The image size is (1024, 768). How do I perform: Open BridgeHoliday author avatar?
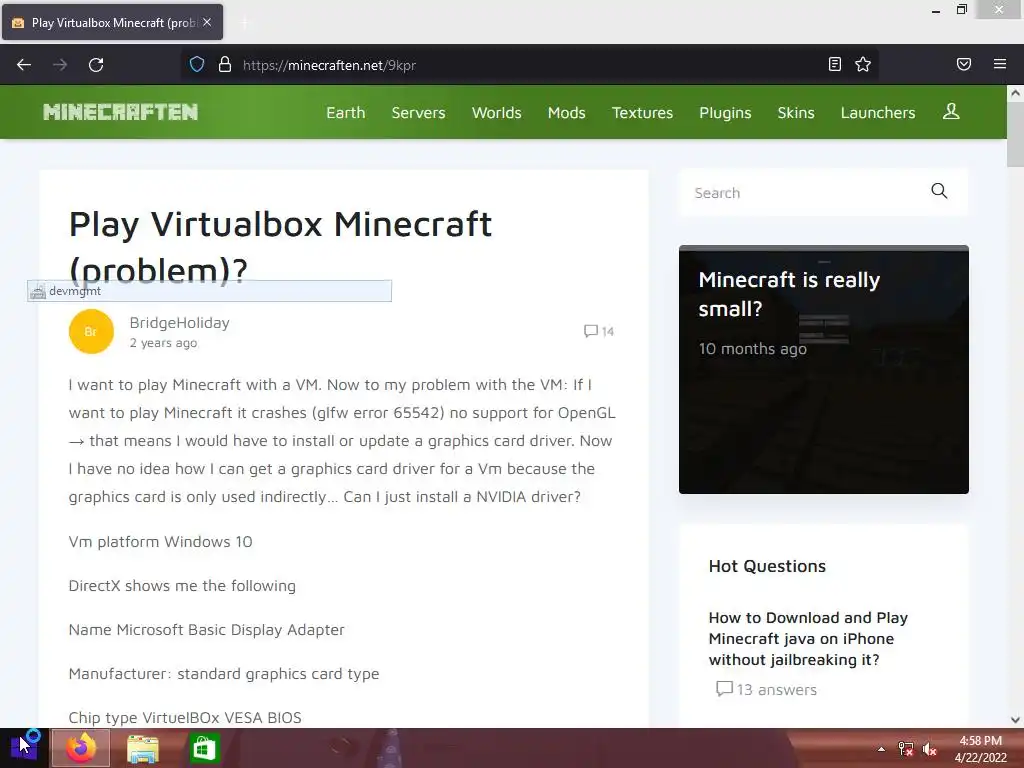91,331
